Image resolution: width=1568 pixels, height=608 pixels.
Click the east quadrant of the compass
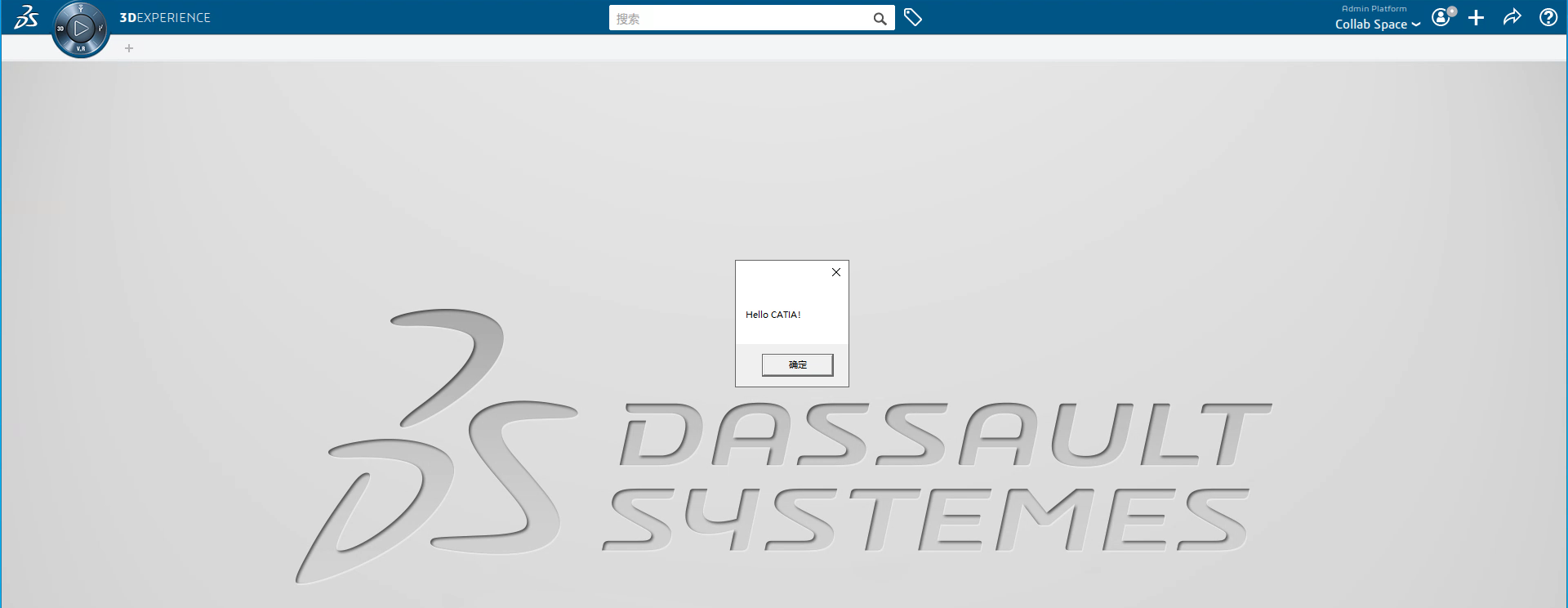click(101, 29)
